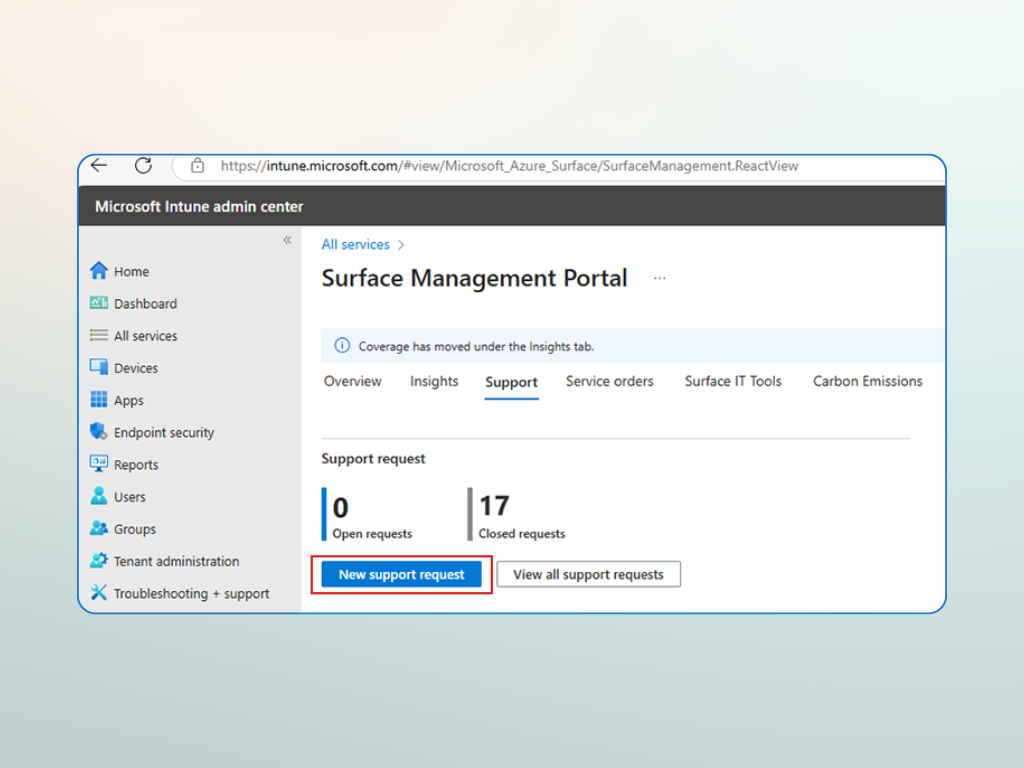The width and height of the screenshot is (1024, 768).
Task: Open Reports in the sidebar
Action: (136, 465)
